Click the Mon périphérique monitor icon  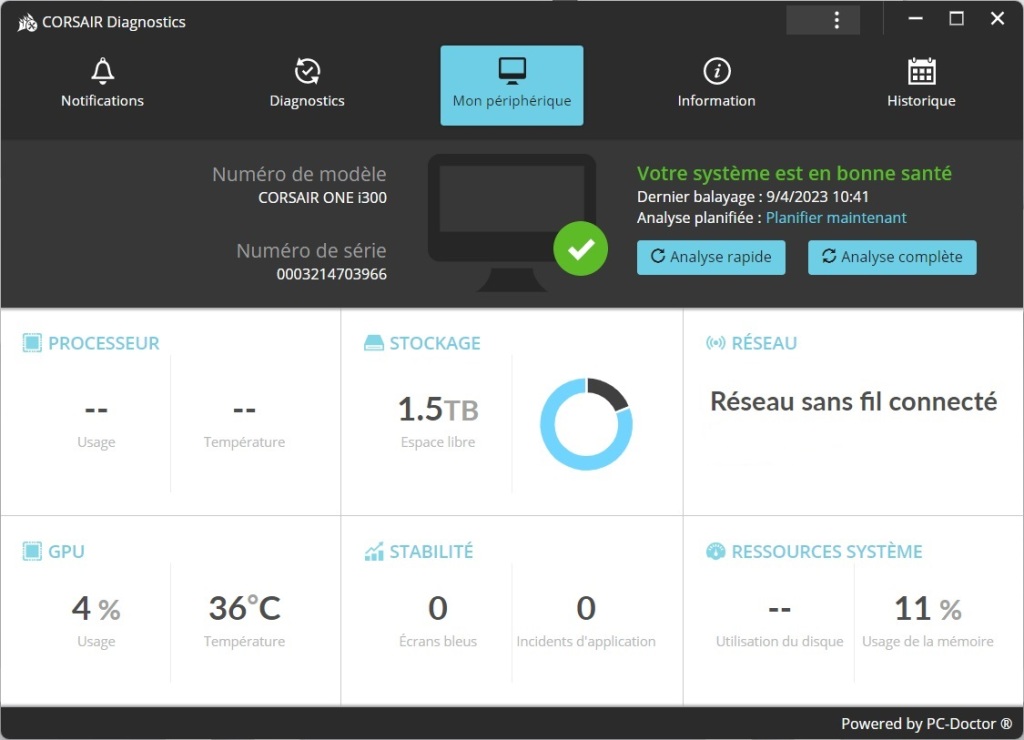[x=511, y=70]
